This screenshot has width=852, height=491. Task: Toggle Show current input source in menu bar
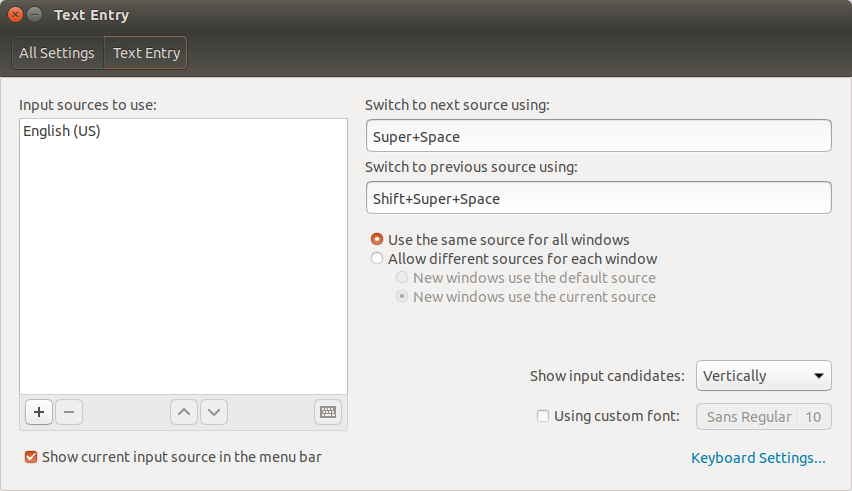click(31, 457)
